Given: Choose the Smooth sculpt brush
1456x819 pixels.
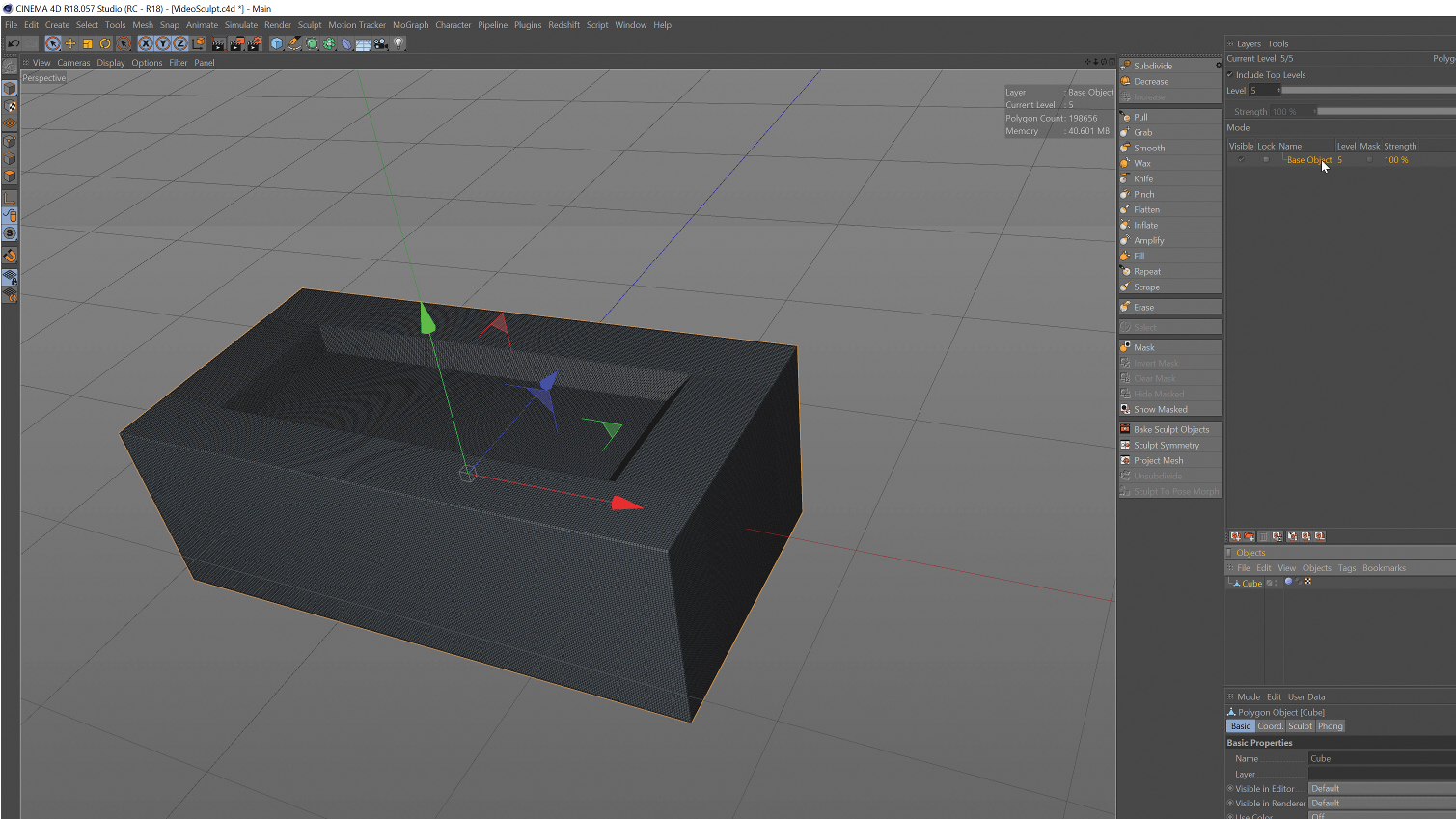Looking at the screenshot, I should [1148, 147].
